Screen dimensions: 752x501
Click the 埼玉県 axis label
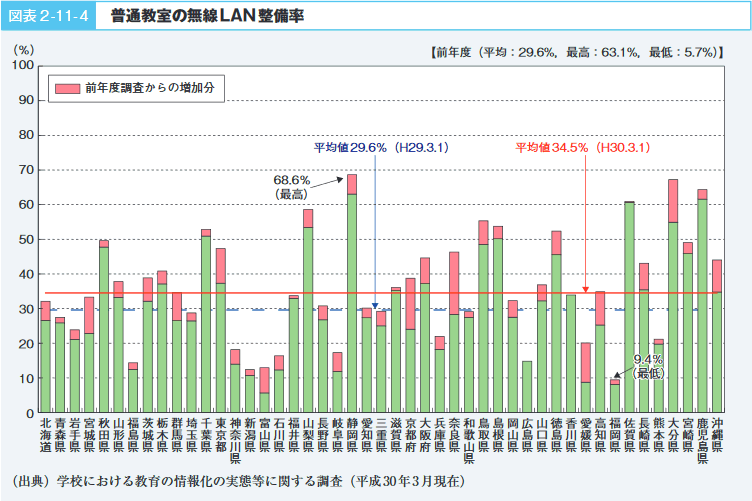click(x=191, y=435)
